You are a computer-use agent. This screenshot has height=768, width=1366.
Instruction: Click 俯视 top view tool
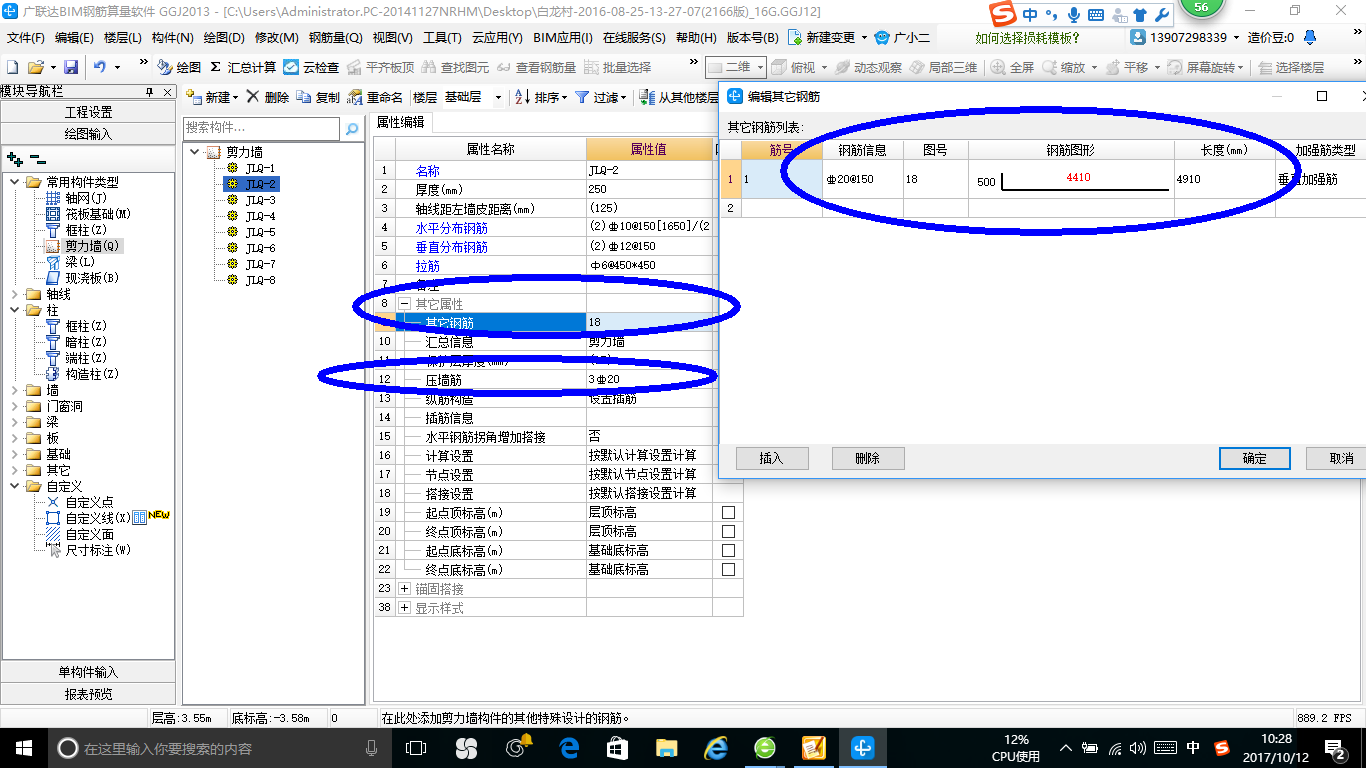click(799, 67)
